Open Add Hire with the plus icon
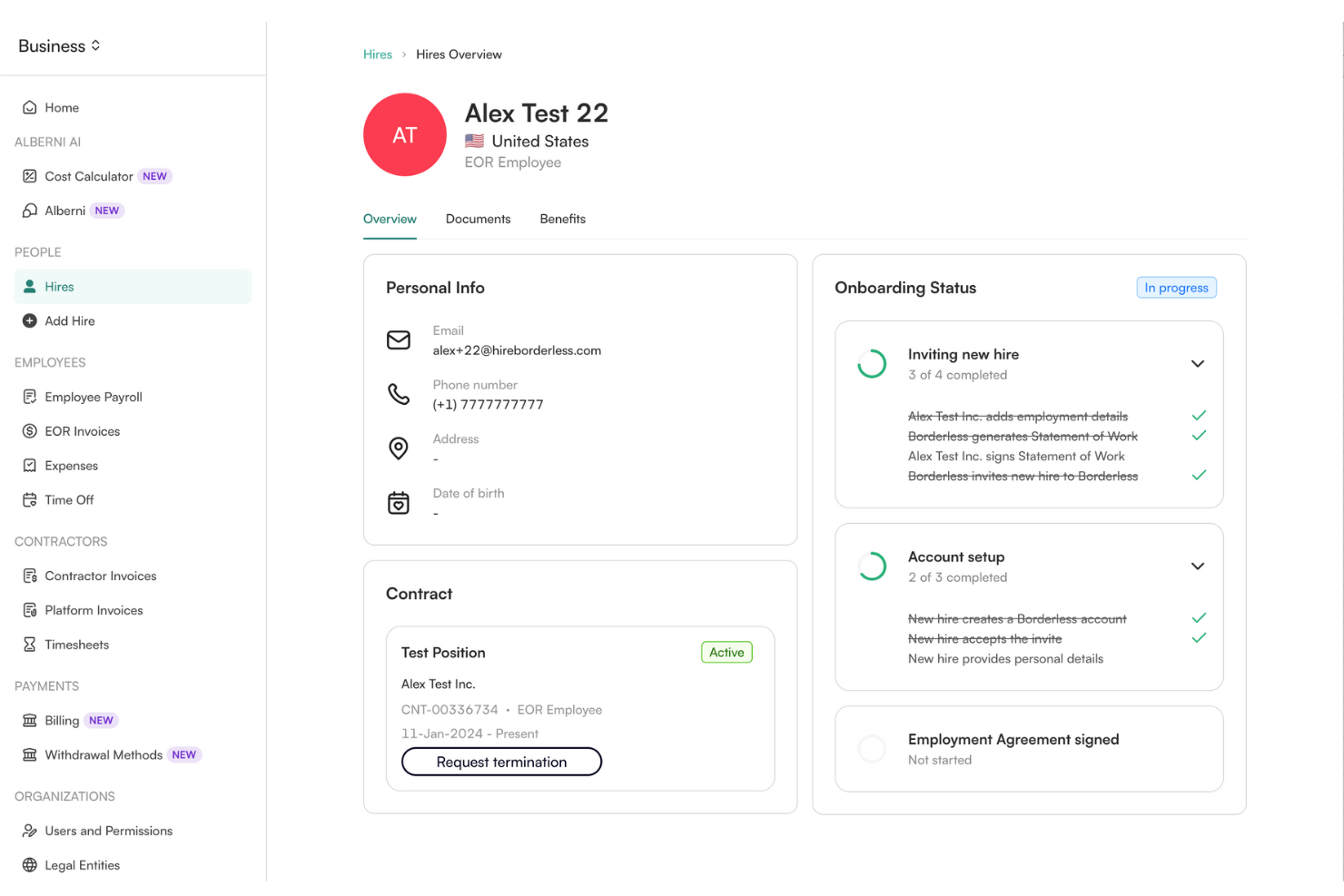Image resolution: width=1344 pixels, height=896 pixels. pos(30,320)
